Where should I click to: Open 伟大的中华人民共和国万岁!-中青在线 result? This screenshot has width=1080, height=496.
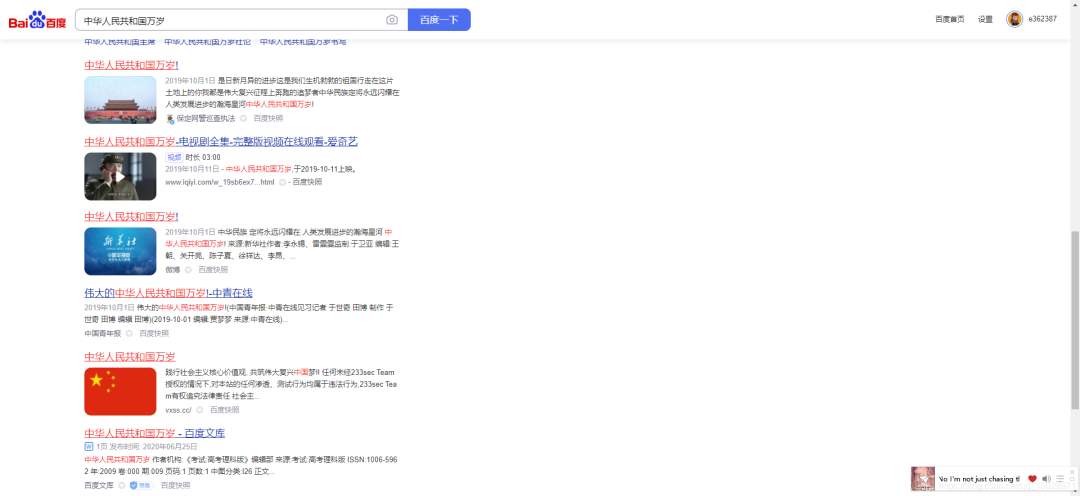pyautogui.click(x=169, y=293)
